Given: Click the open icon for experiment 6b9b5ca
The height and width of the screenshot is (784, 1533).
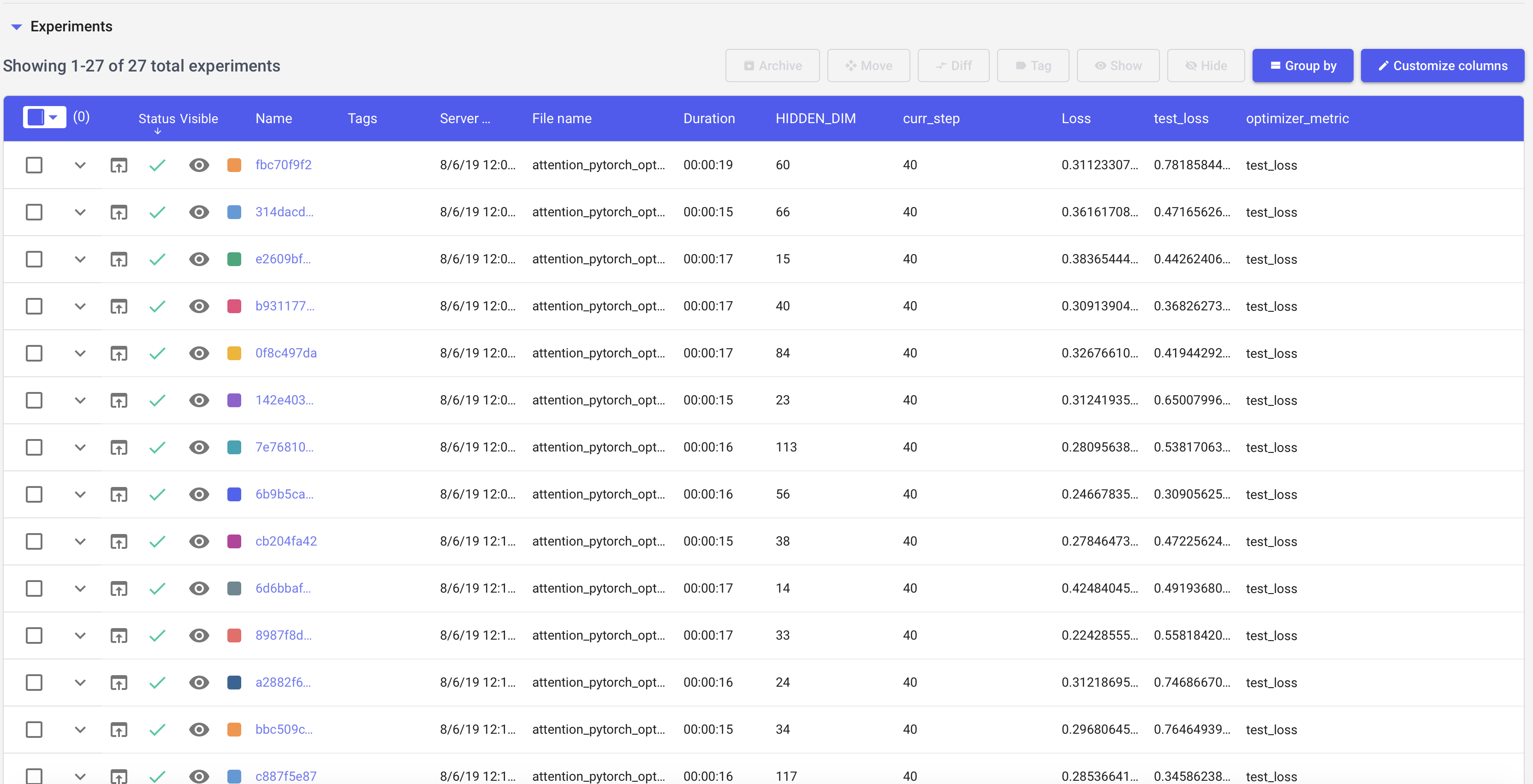Looking at the screenshot, I should 119,494.
